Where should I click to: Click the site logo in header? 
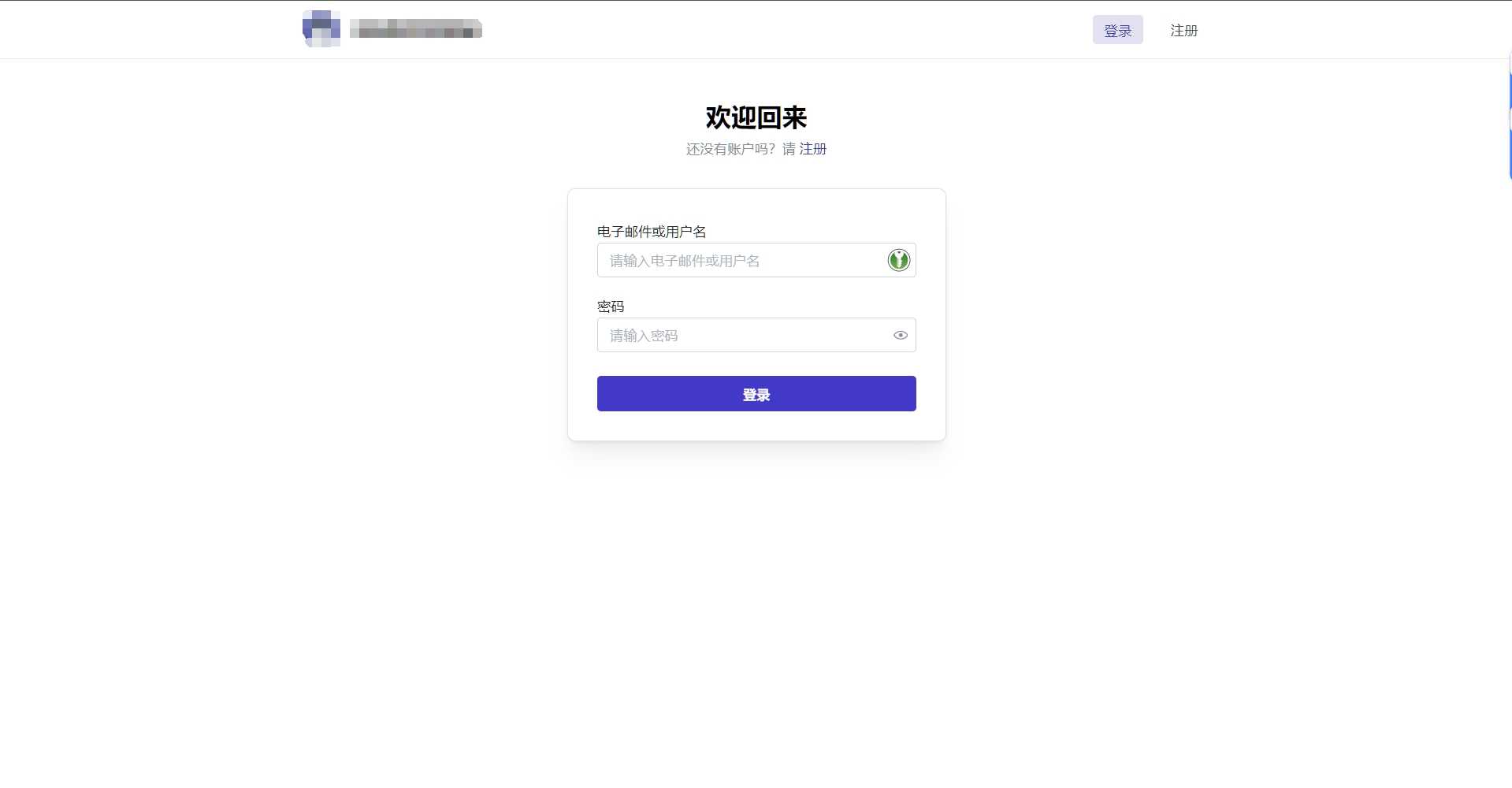321,29
